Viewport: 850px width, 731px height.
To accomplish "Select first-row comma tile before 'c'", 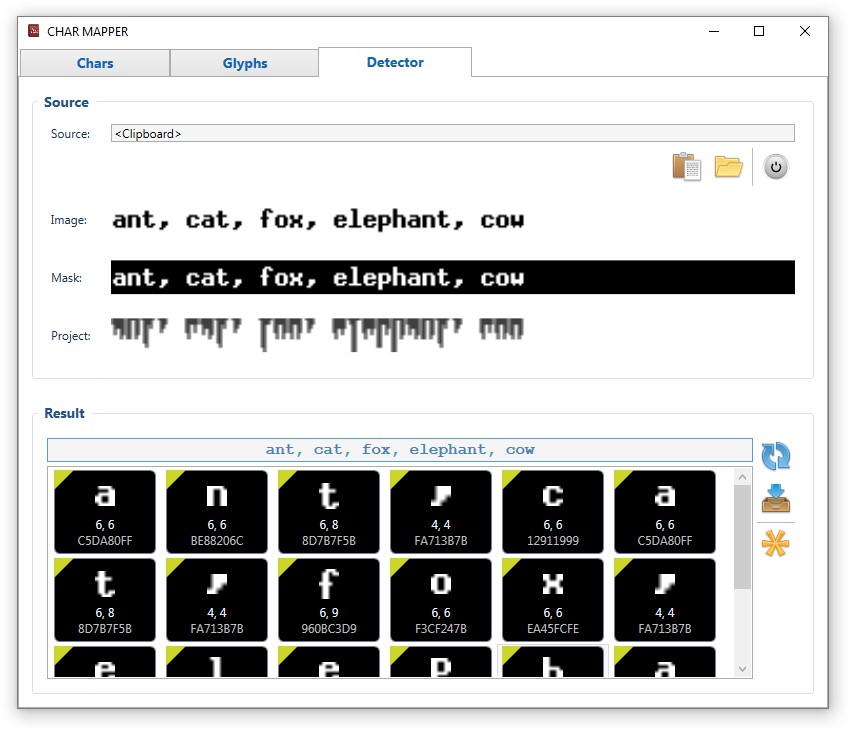I will pos(441,511).
